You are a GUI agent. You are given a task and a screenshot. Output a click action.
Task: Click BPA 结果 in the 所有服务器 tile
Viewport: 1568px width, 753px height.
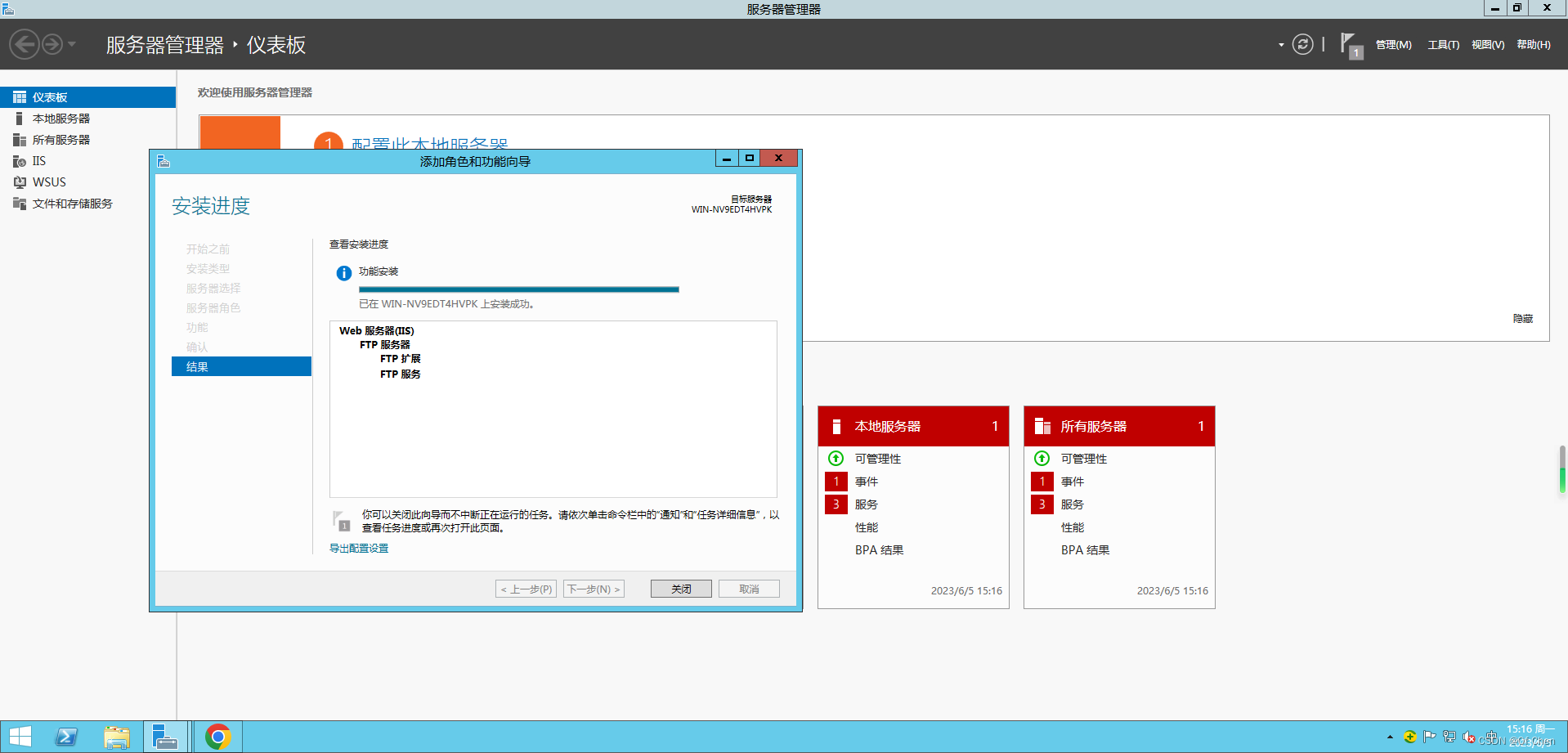(1086, 550)
